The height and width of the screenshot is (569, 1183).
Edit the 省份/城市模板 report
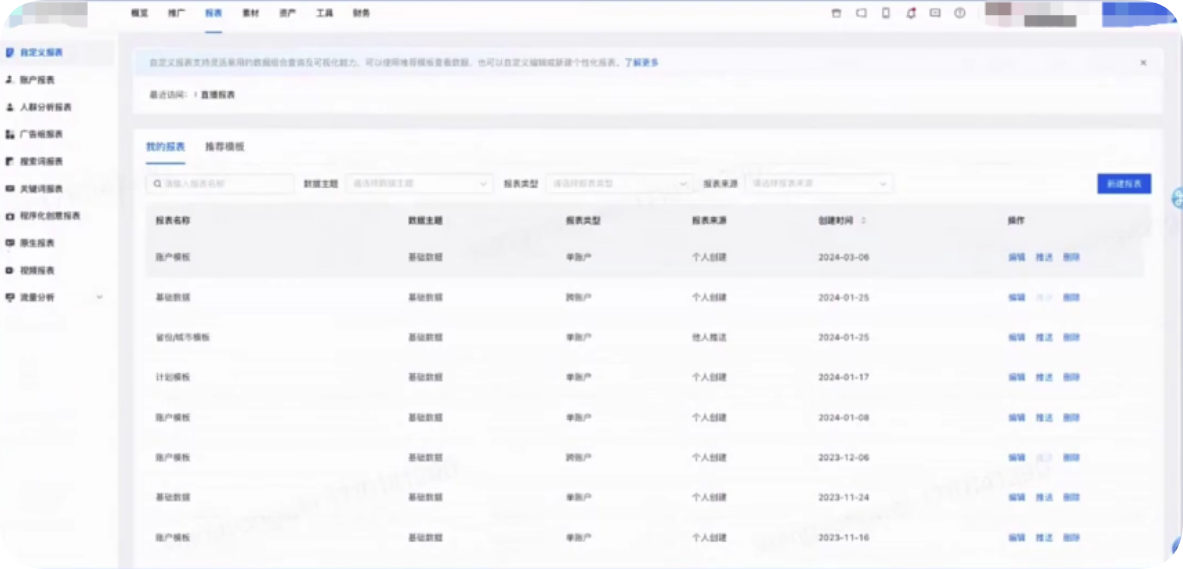pyautogui.click(x=1016, y=337)
